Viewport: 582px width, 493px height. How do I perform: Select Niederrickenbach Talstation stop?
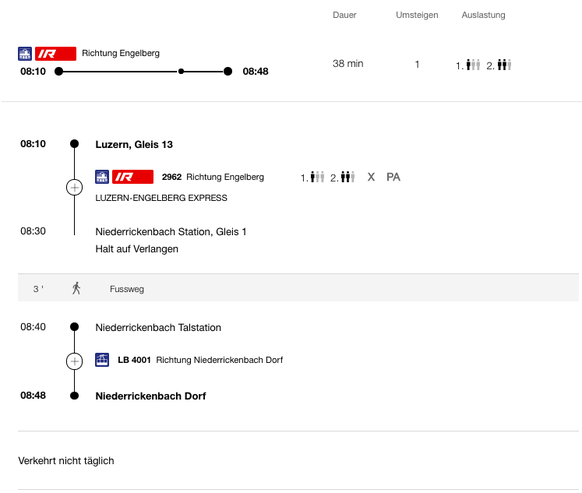(x=158, y=327)
